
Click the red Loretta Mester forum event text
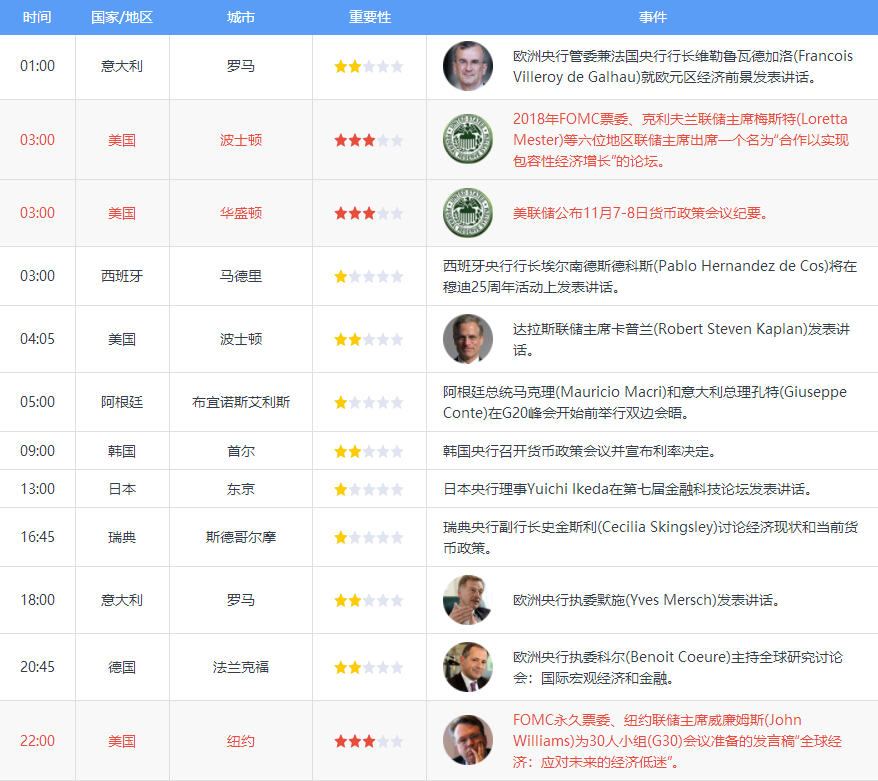[681, 140]
